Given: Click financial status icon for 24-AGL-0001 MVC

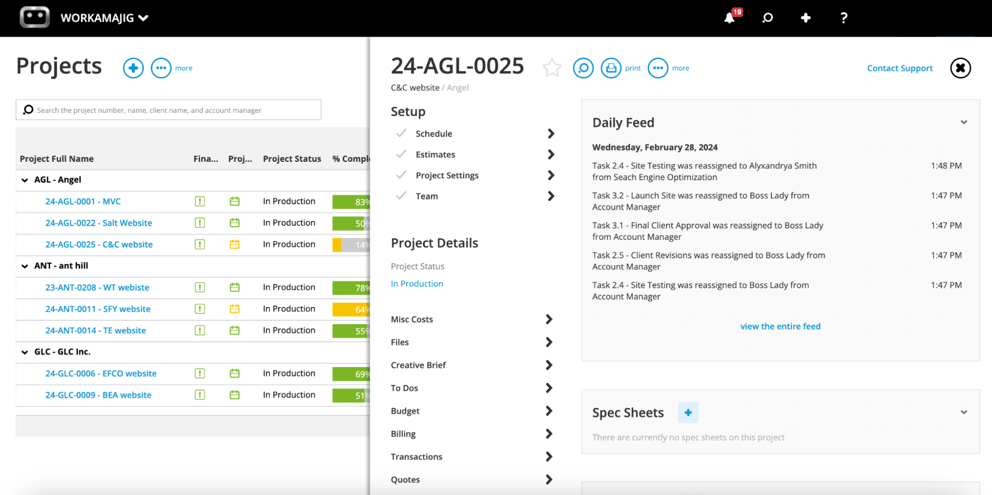Looking at the screenshot, I should [200, 201].
